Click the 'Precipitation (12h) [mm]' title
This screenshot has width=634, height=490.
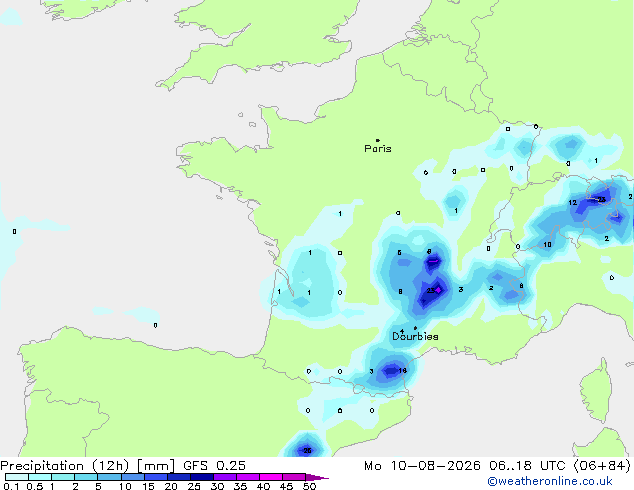coord(87,466)
